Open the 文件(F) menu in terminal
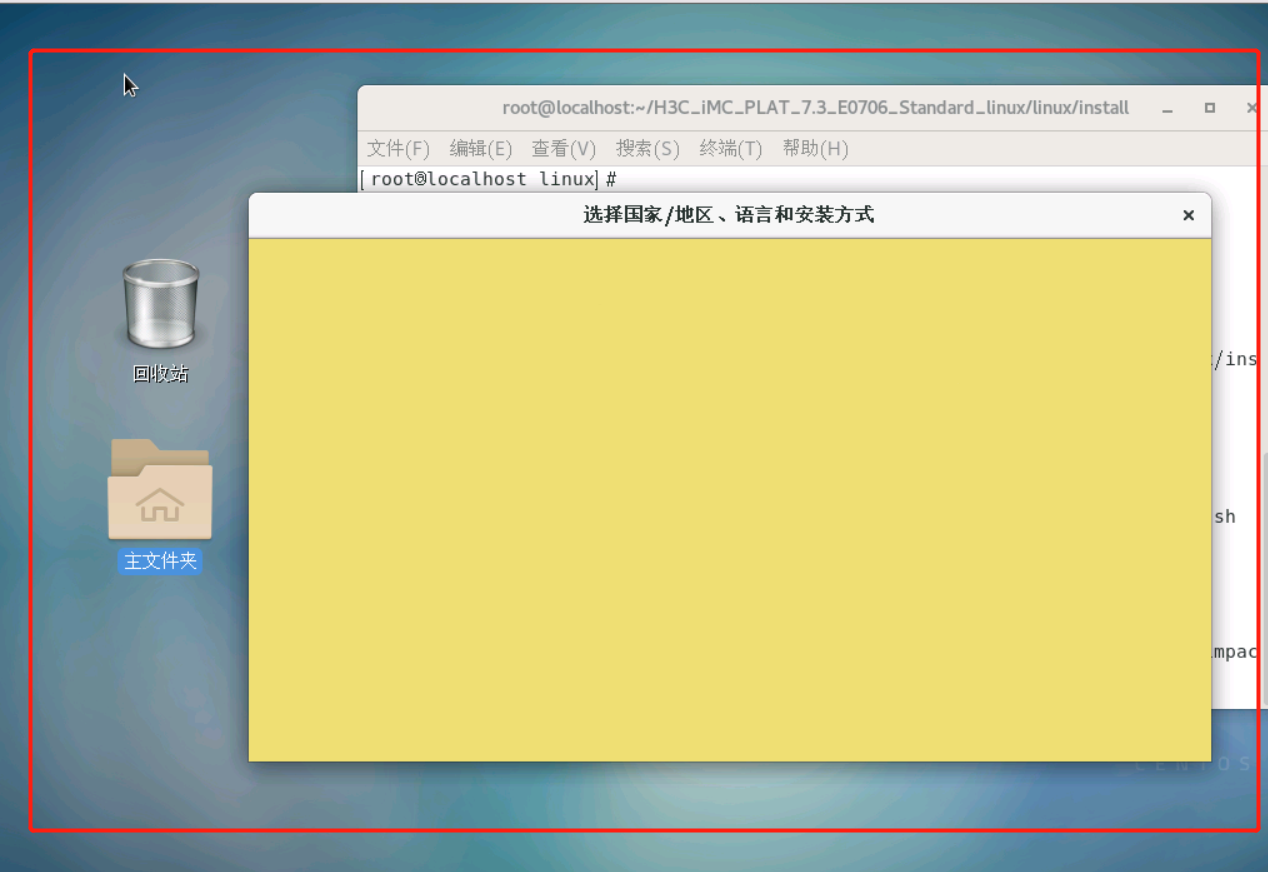Viewport: 1268px width, 872px height. click(398, 148)
